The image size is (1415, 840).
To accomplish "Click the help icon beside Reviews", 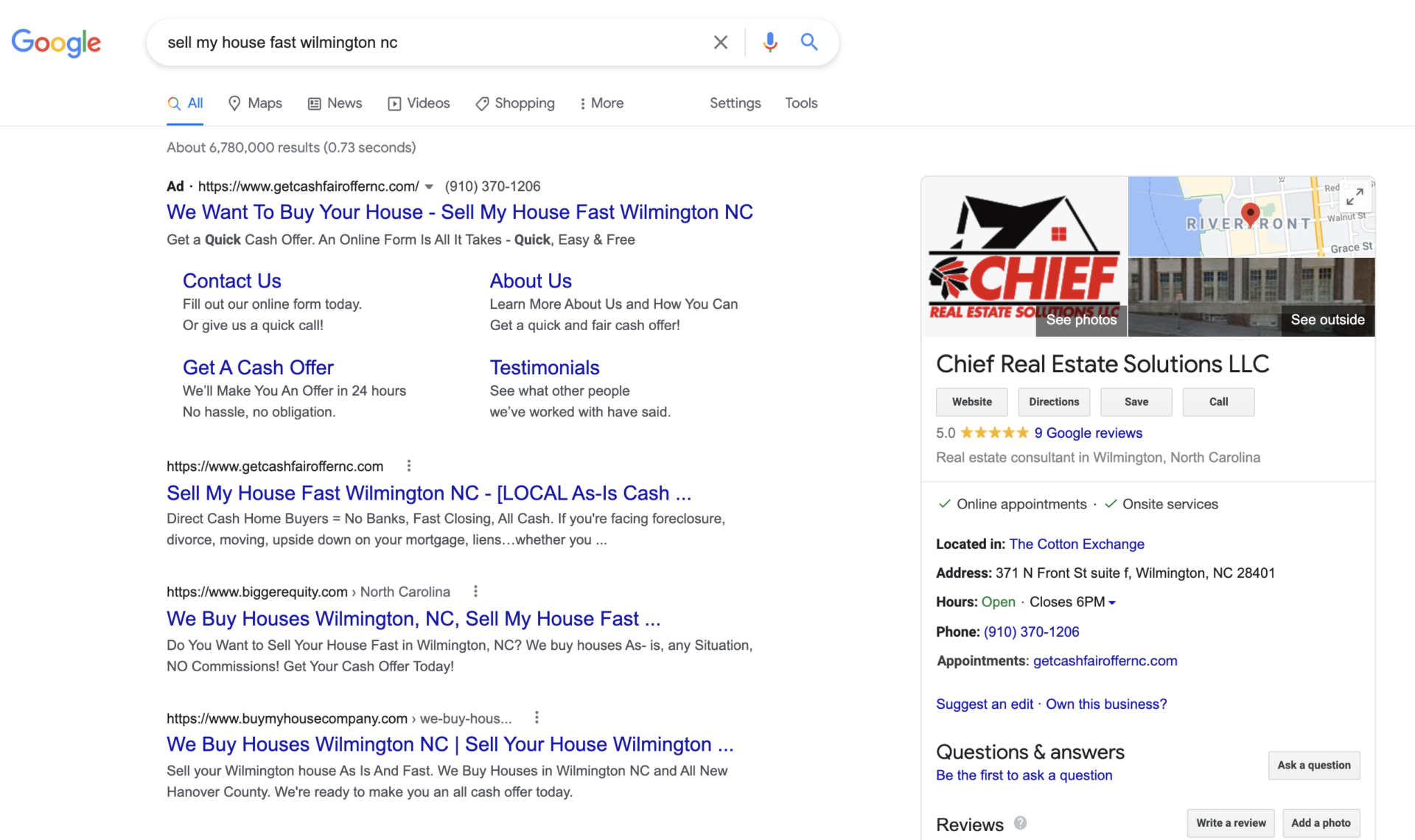I will [1020, 823].
